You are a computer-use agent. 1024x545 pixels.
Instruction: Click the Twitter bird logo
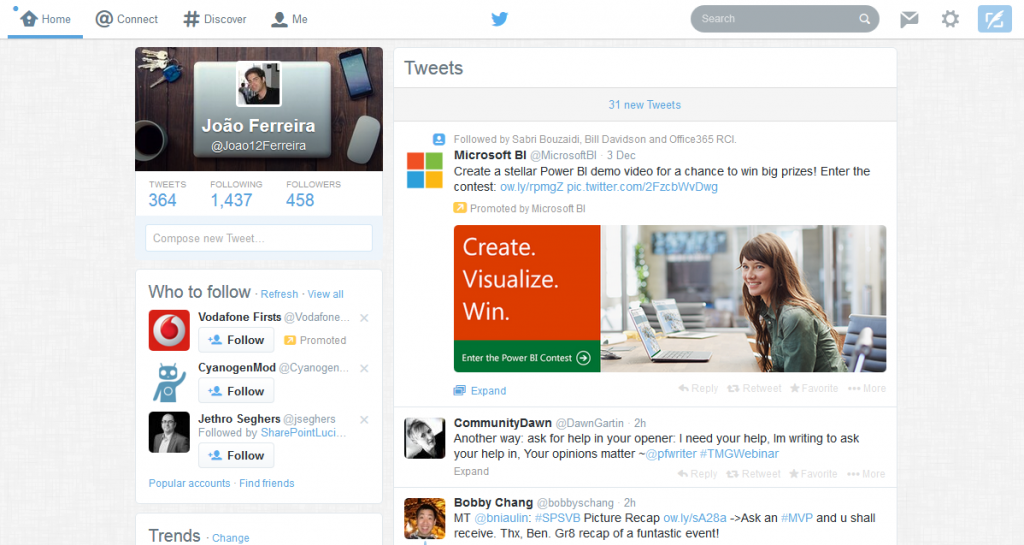pos(500,19)
